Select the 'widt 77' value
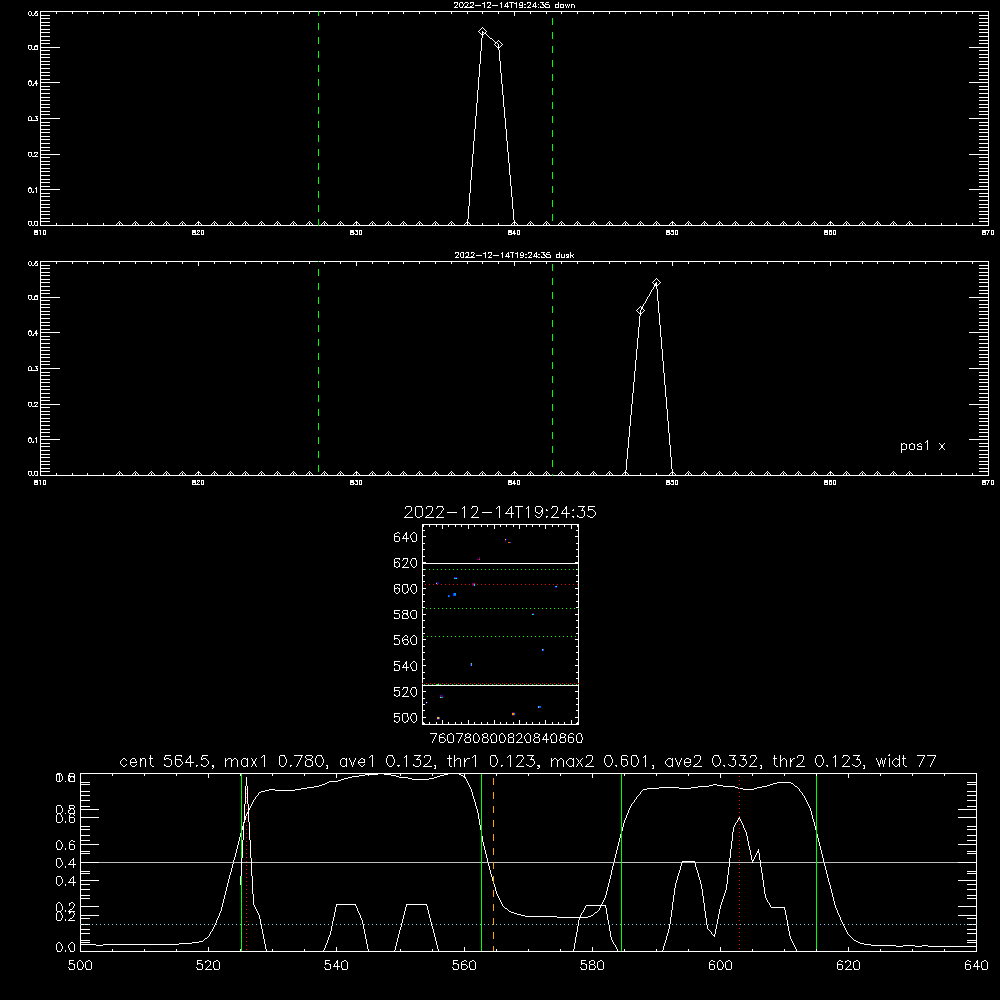Screen dimensions: 1000x1000 906,761
